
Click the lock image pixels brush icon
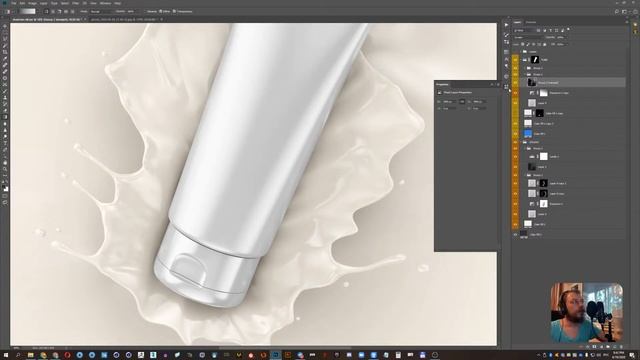[x=528, y=44]
